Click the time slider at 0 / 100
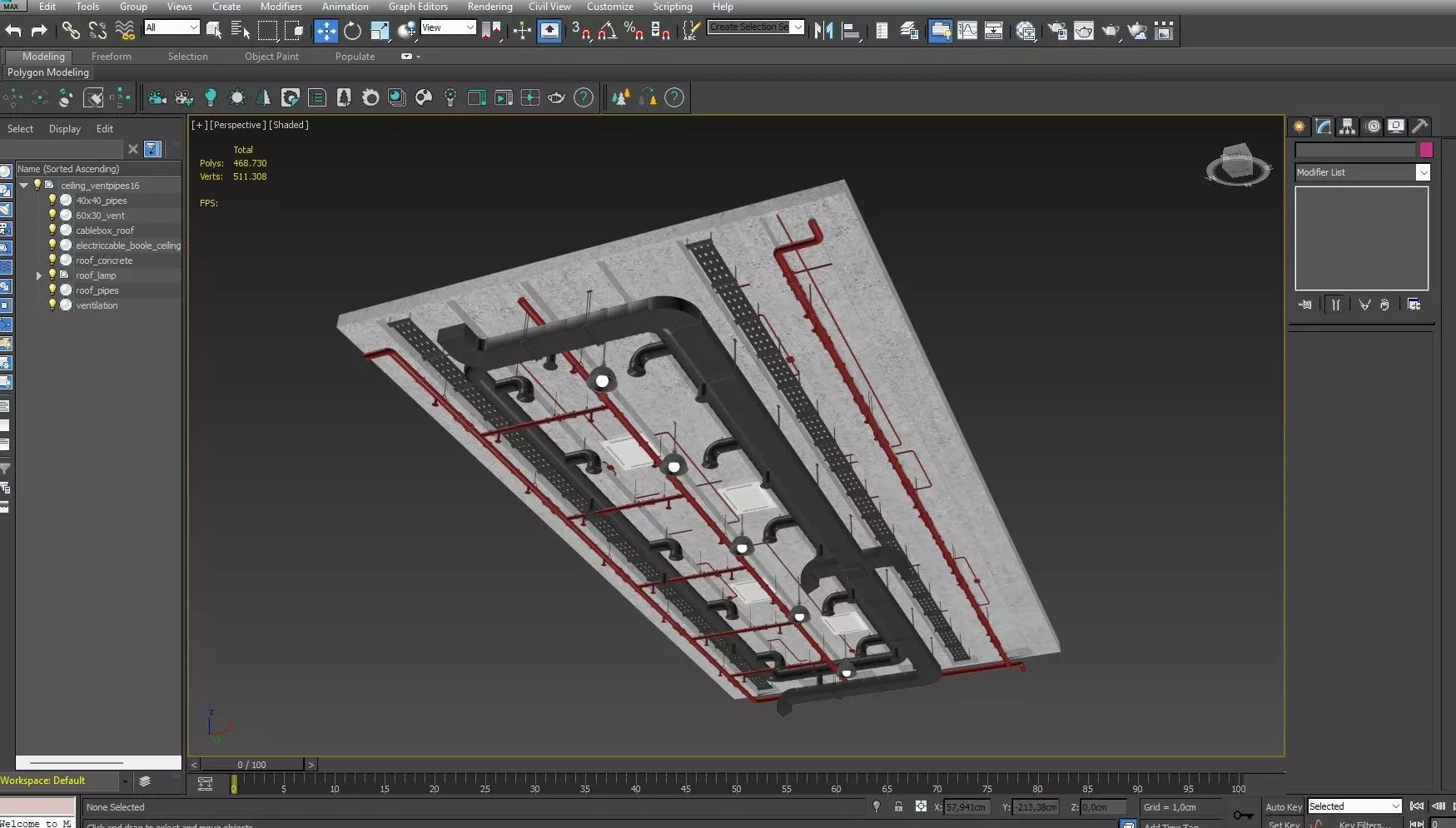This screenshot has height=828, width=1456. (252, 765)
